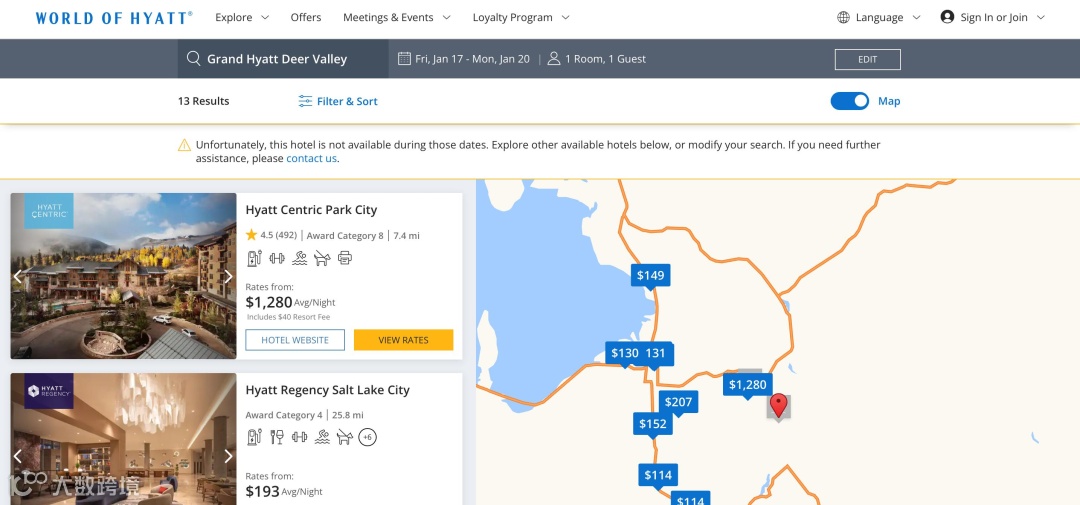
Task: Click Hyatt Regency EV charging icon
Action: click(x=254, y=437)
